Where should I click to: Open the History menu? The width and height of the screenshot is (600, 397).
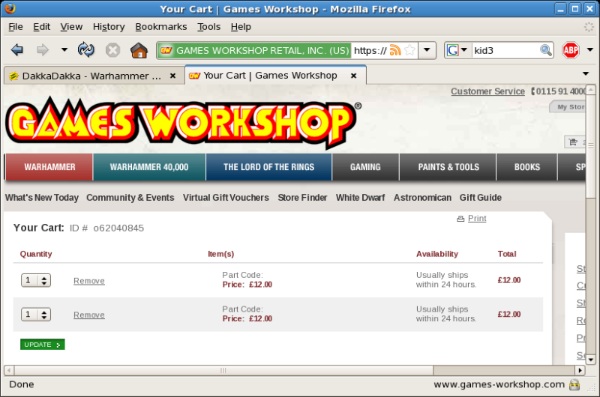tap(109, 27)
